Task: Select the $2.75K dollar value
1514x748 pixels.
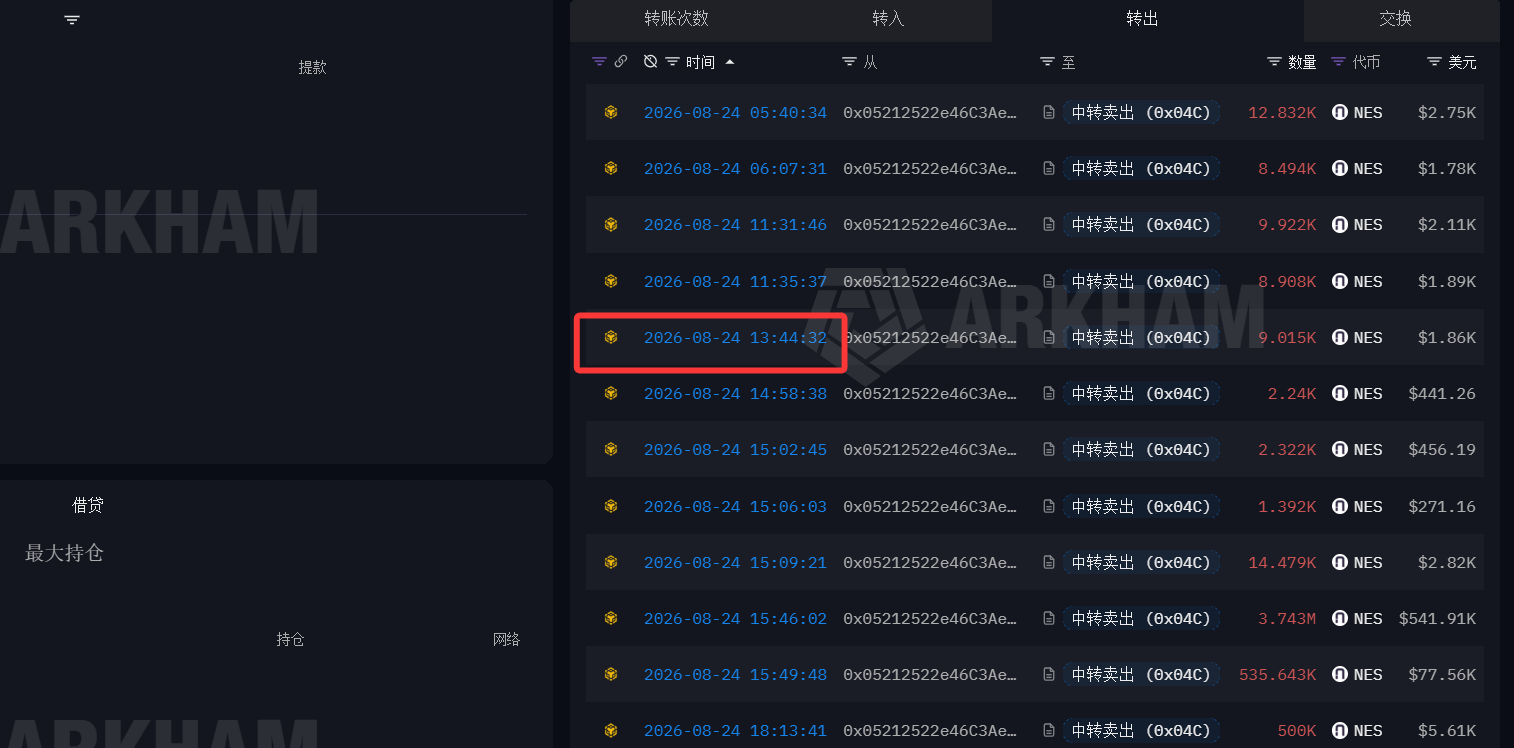Action: pos(1447,113)
